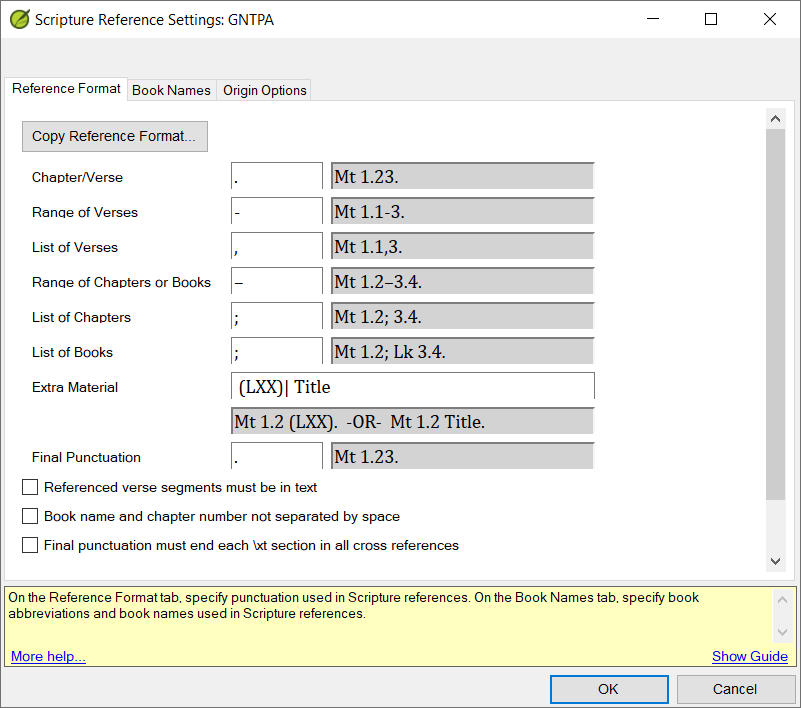The image size is (801, 708).
Task: Click the 'Final Punctuation' label
Action: (x=86, y=457)
